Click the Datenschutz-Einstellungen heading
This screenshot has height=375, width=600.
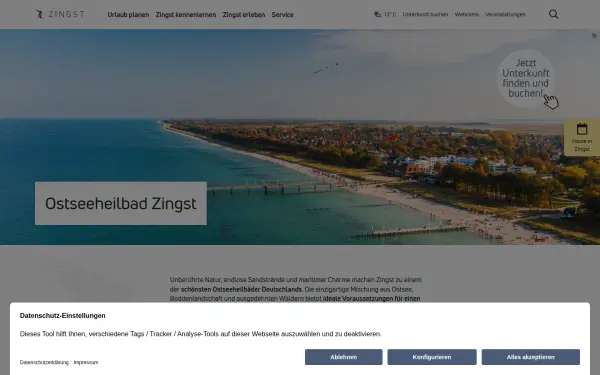62,316
